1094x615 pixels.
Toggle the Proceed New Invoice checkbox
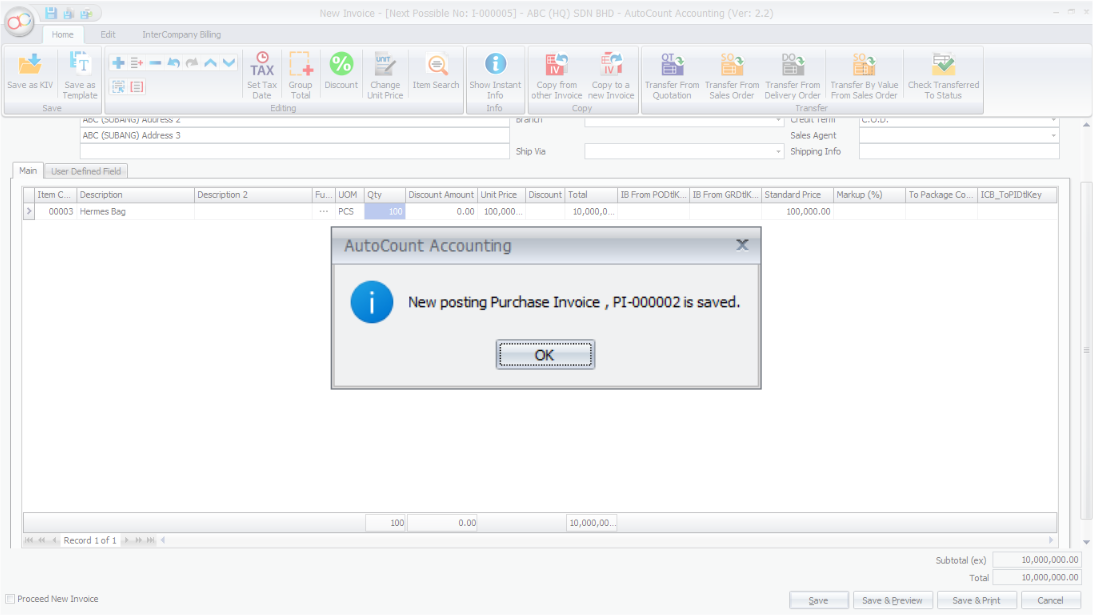pyautogui.click(x=11, y=599)
